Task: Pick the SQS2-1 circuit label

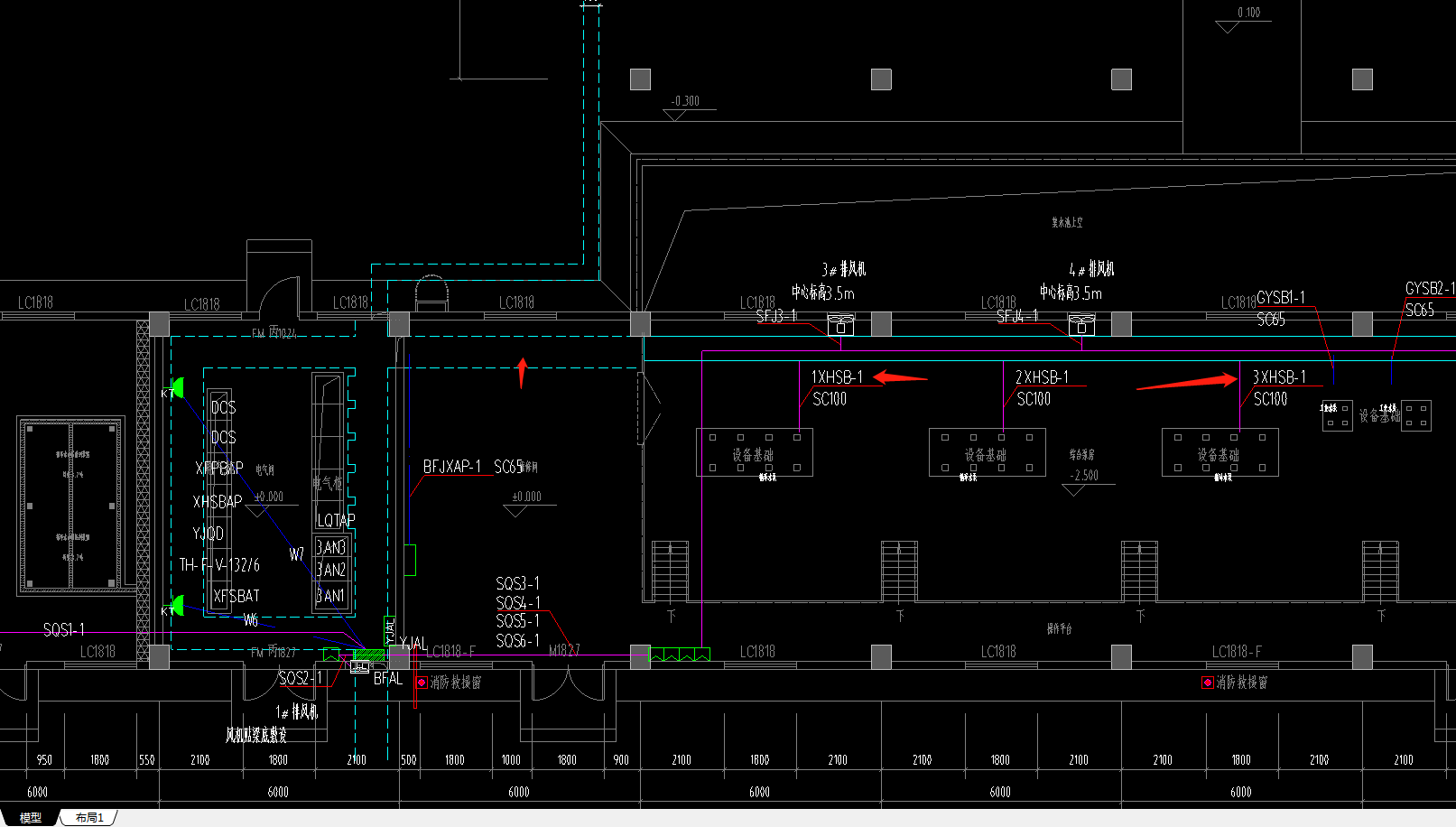Action: (301, 678)
